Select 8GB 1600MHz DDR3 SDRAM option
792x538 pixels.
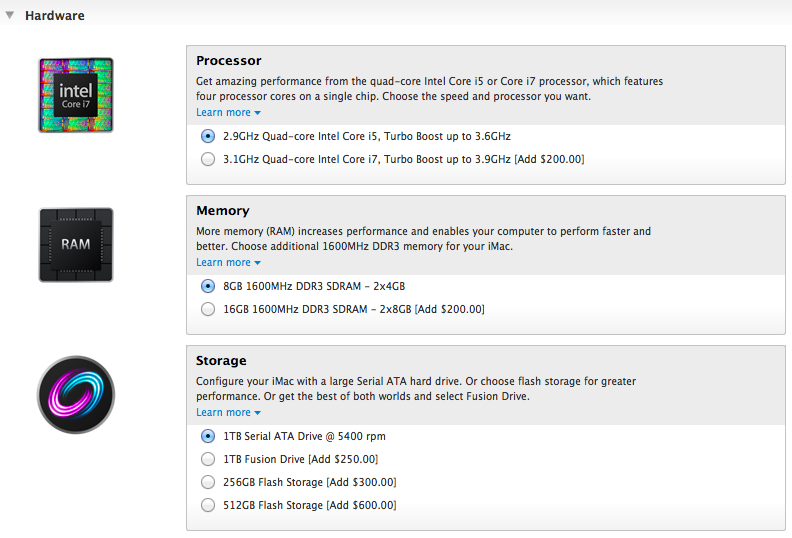click(x=208, y=286)
